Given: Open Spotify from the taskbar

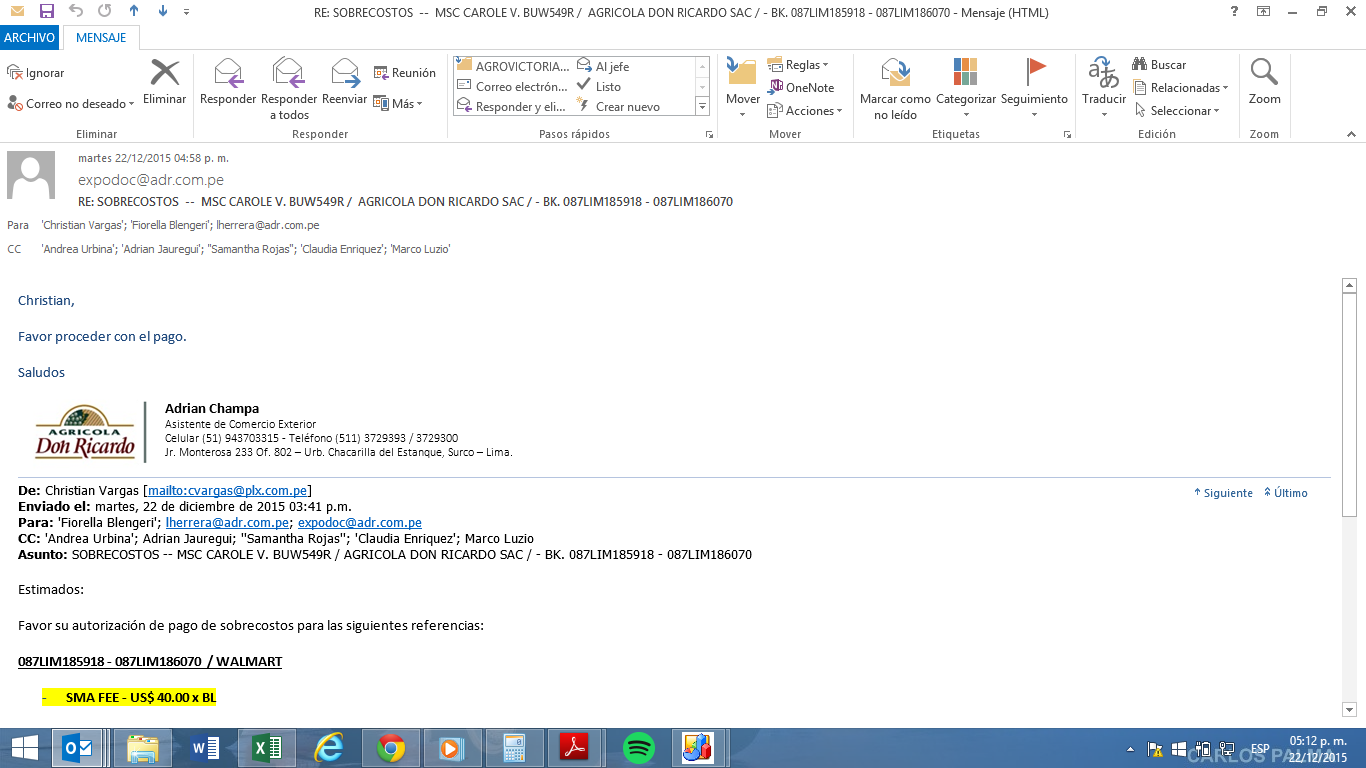Looking at the screenshot, I should pos(638,748).
